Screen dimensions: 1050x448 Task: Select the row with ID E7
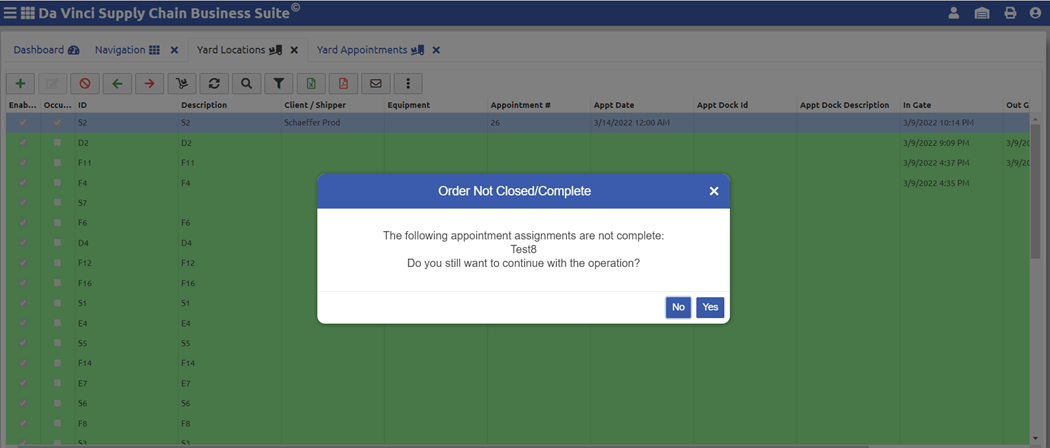click(x=518, y=384)
